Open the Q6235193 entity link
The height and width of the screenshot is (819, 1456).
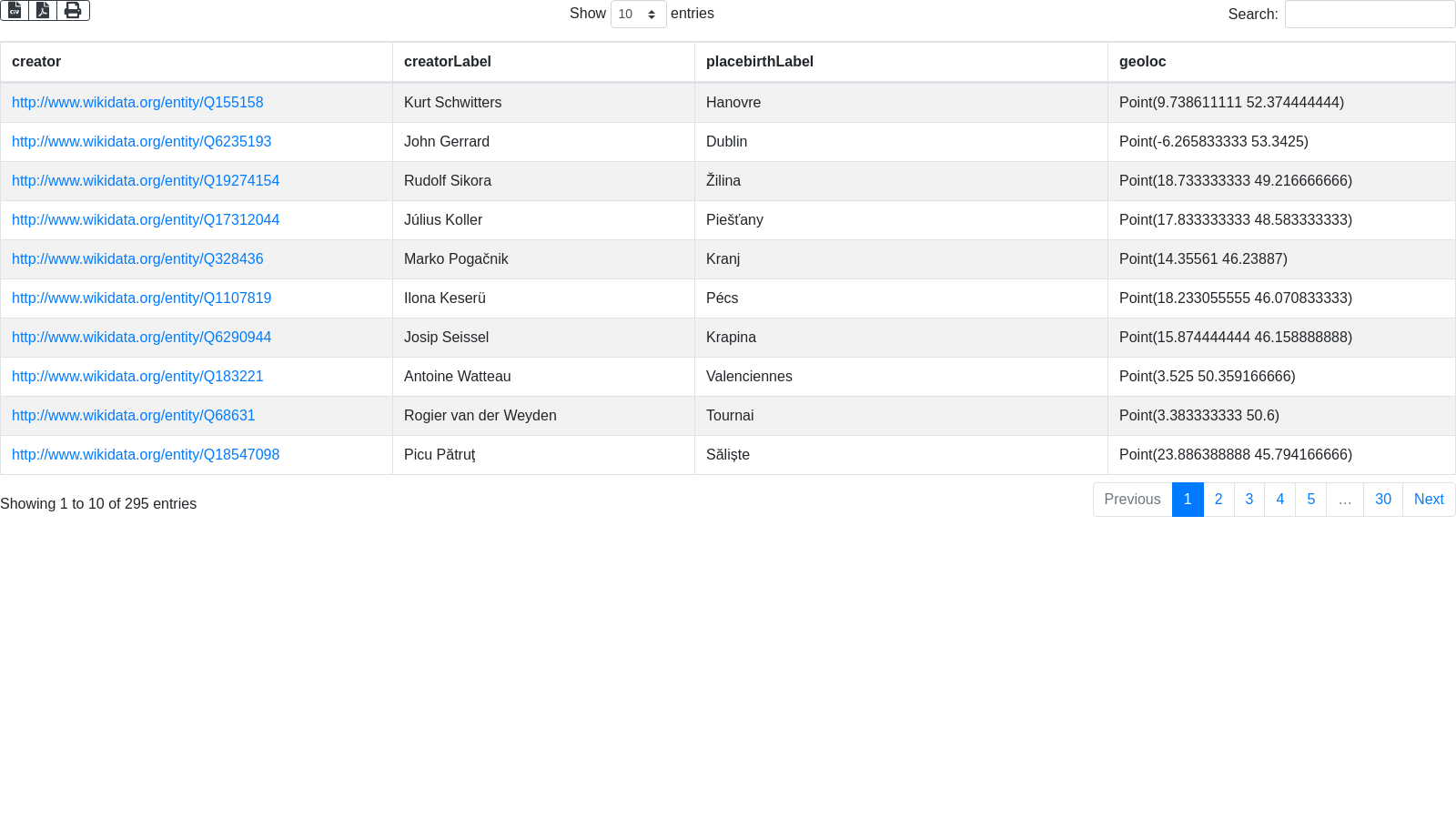141,142
